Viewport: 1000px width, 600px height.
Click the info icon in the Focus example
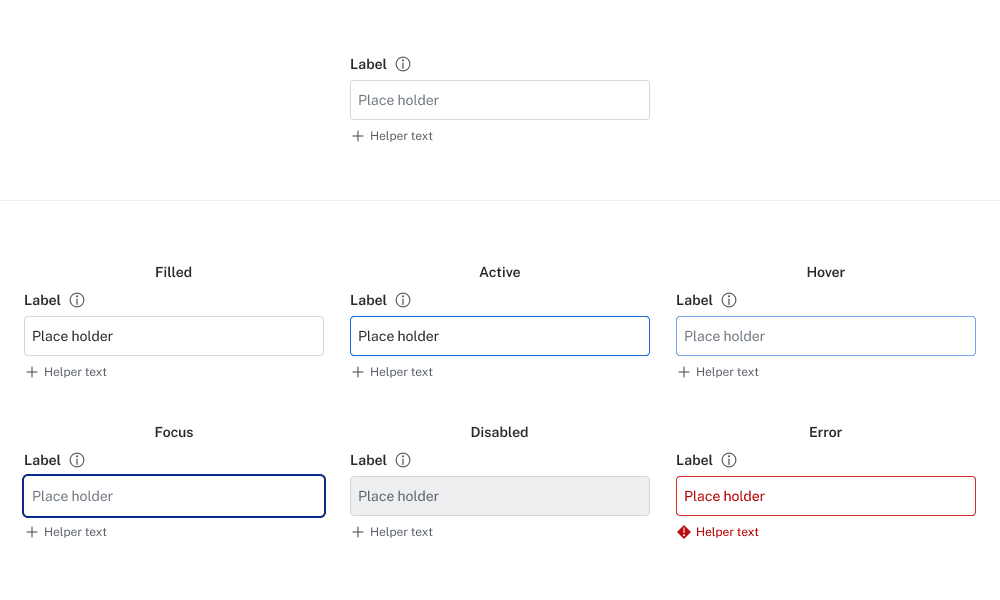coord(77,460)
